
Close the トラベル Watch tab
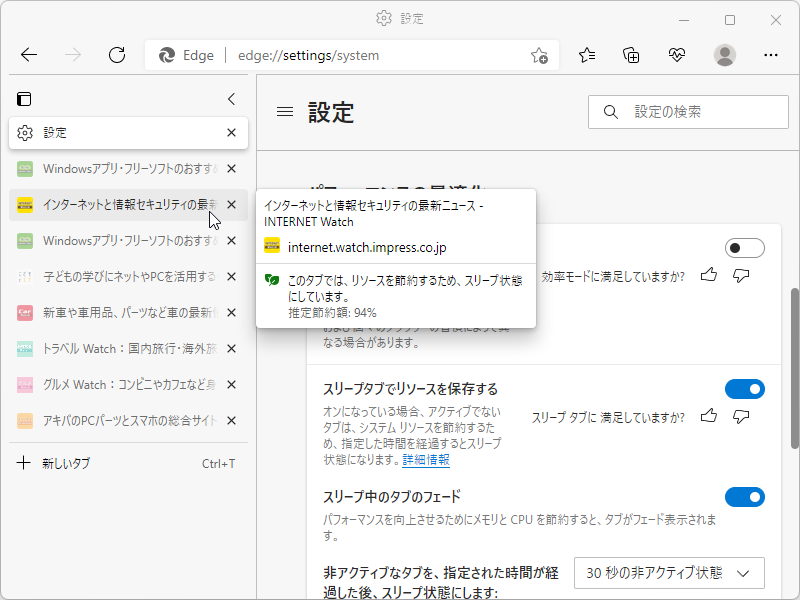232,348
